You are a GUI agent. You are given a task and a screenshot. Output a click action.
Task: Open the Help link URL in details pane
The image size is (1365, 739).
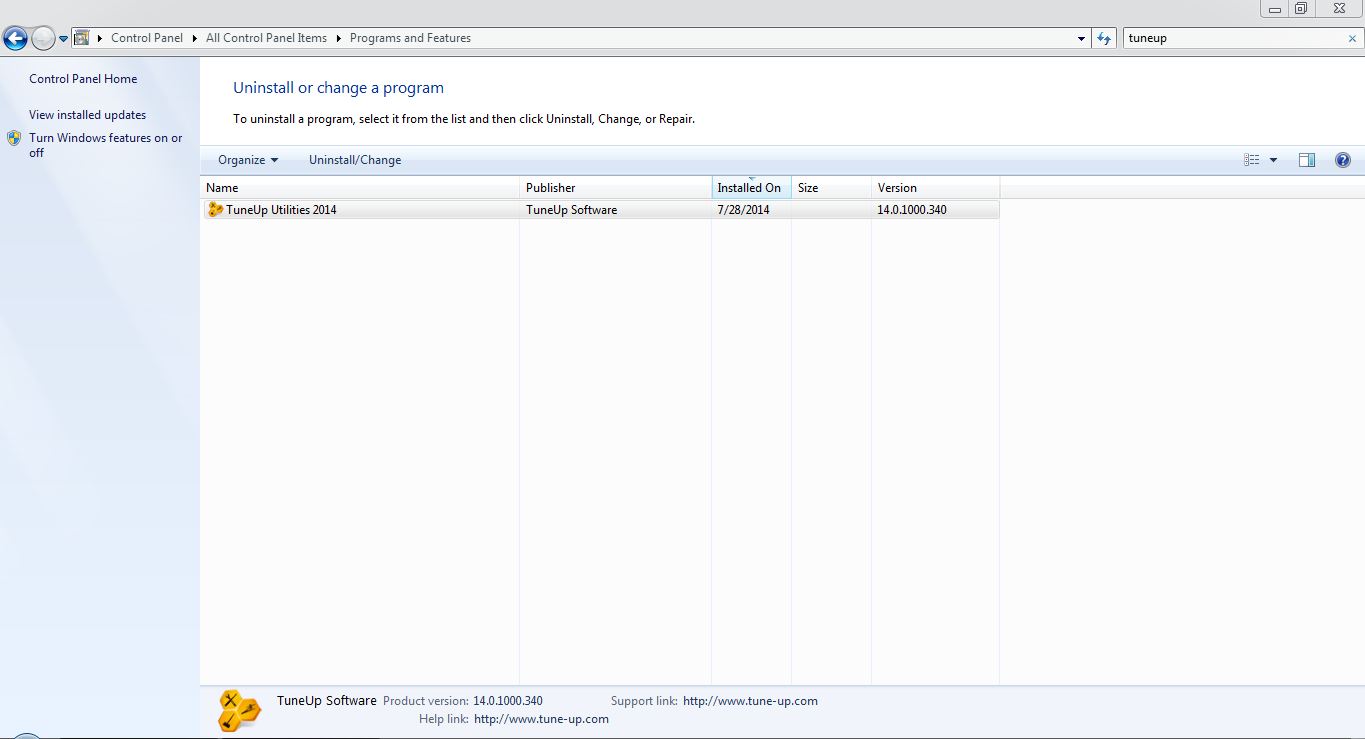pos(541,719)
